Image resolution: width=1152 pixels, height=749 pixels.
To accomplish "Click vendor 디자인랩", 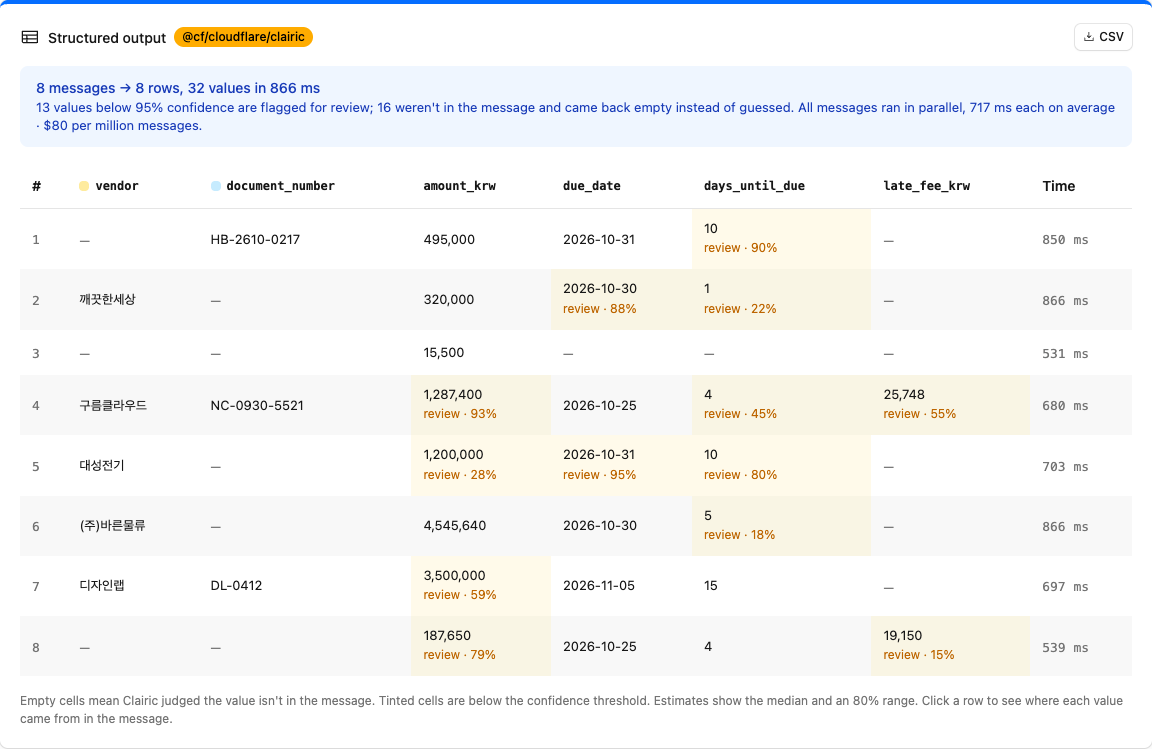I will [102, 586].
